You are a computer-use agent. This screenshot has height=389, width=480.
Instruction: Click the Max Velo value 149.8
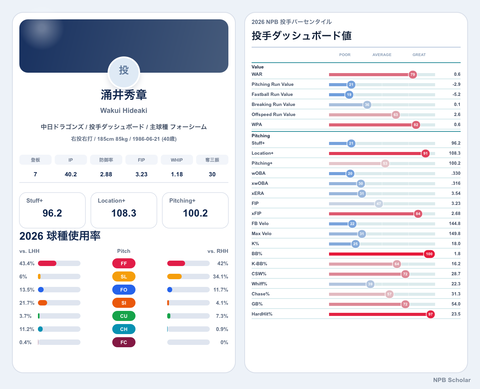point(455,234)
